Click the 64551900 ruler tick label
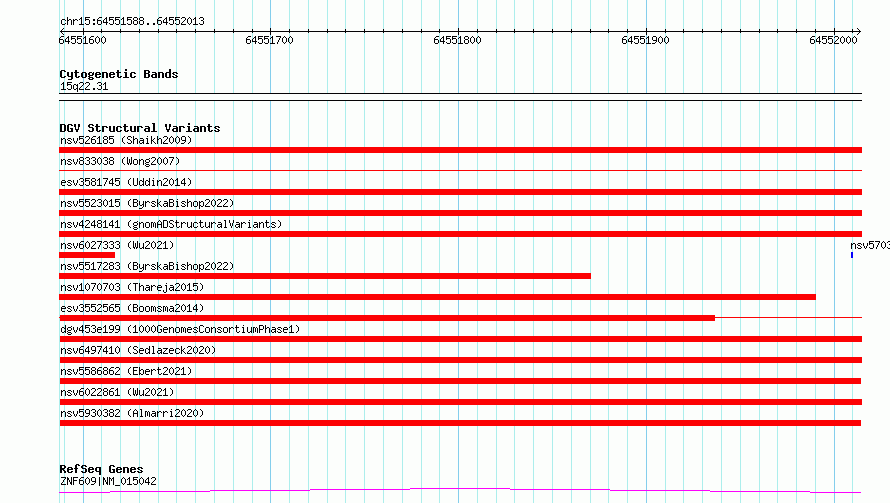The height and width of the screenshot is (503, 890). point(645,40)
